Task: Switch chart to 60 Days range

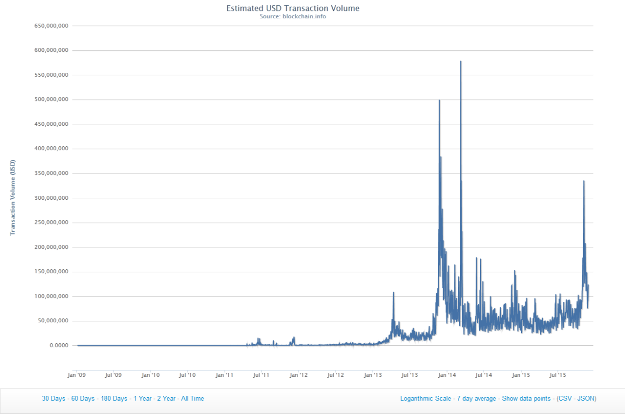Action: point(82,398)
